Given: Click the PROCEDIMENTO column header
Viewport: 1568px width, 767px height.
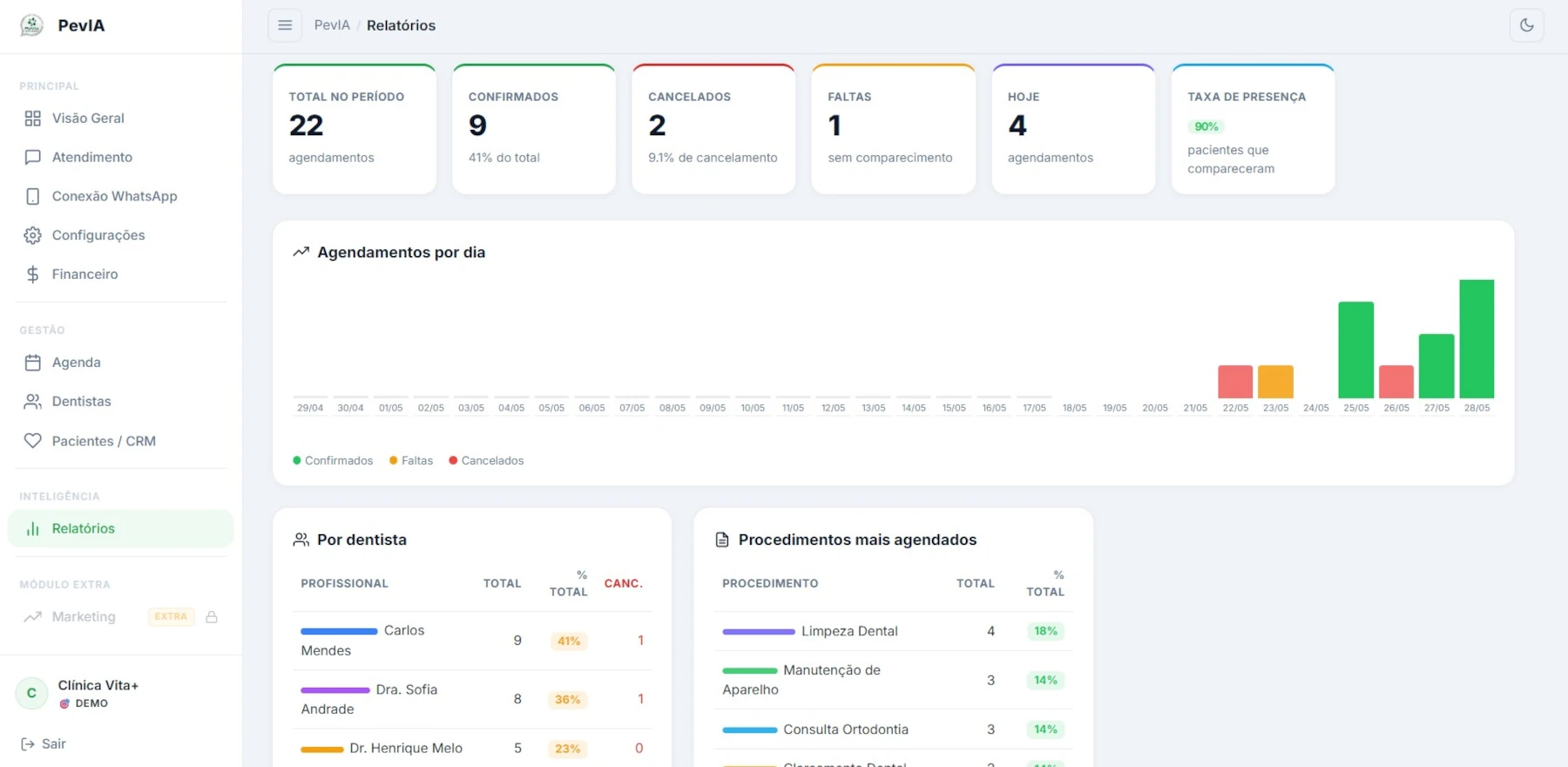Looking at the screenshot, I should [x=770, y=584].
